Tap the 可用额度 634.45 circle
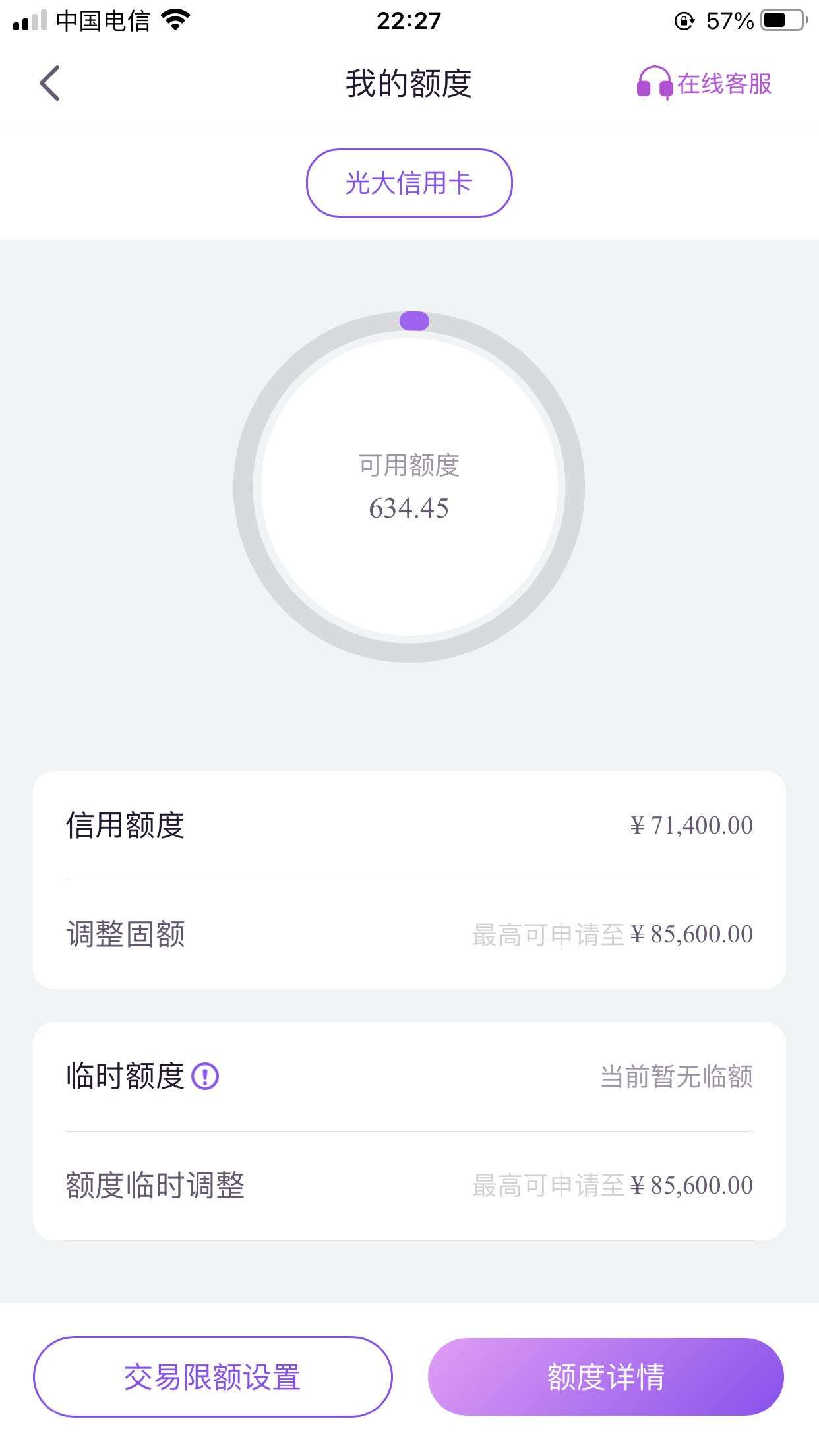This screenshot has height=1456, width=819. pyautogui.click(x=409, y=487)
